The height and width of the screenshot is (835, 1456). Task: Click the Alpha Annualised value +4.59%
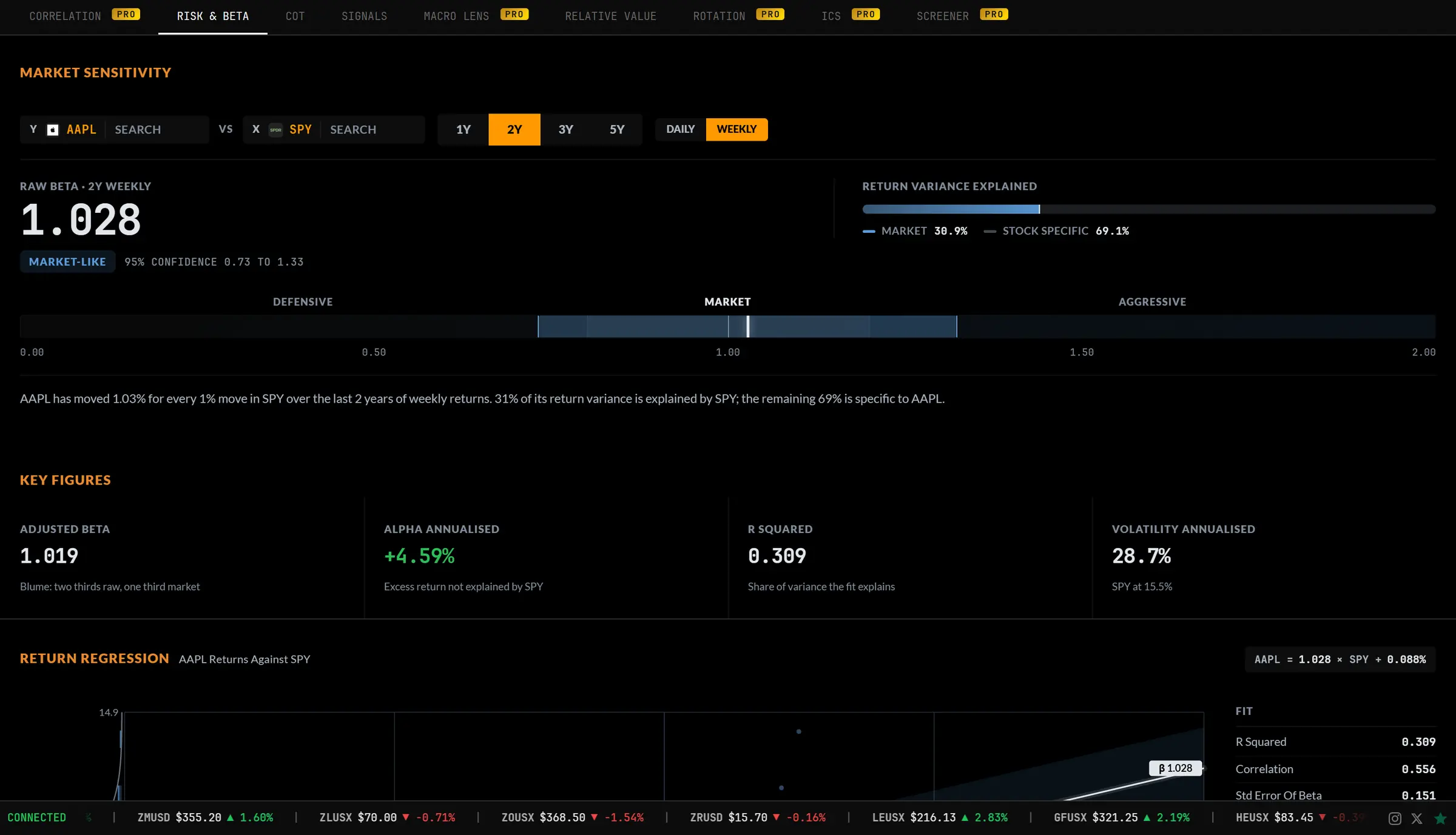[x=419, y=556]
